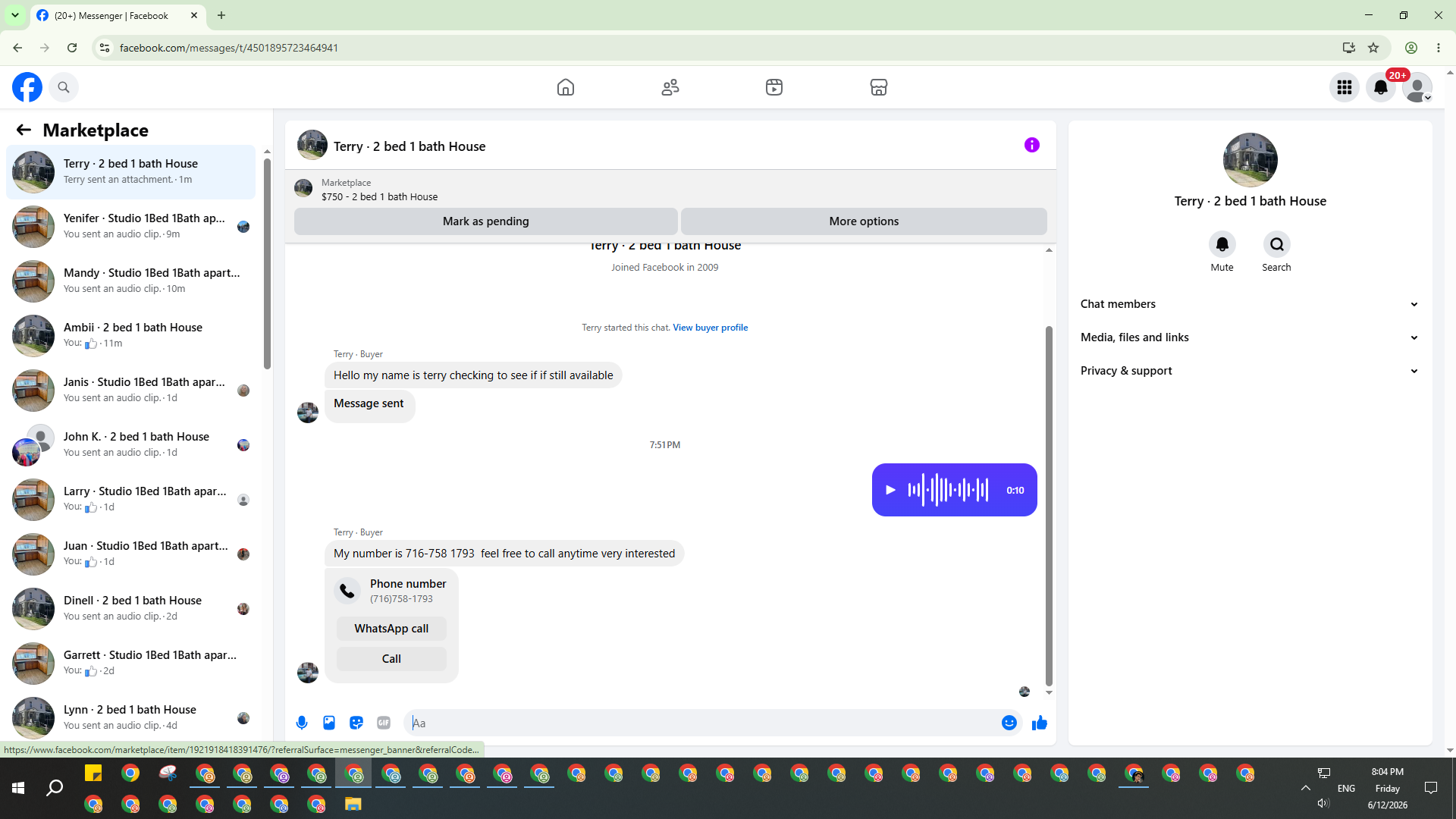Open the Friends icon in top navigation

(x=670, y=87)
